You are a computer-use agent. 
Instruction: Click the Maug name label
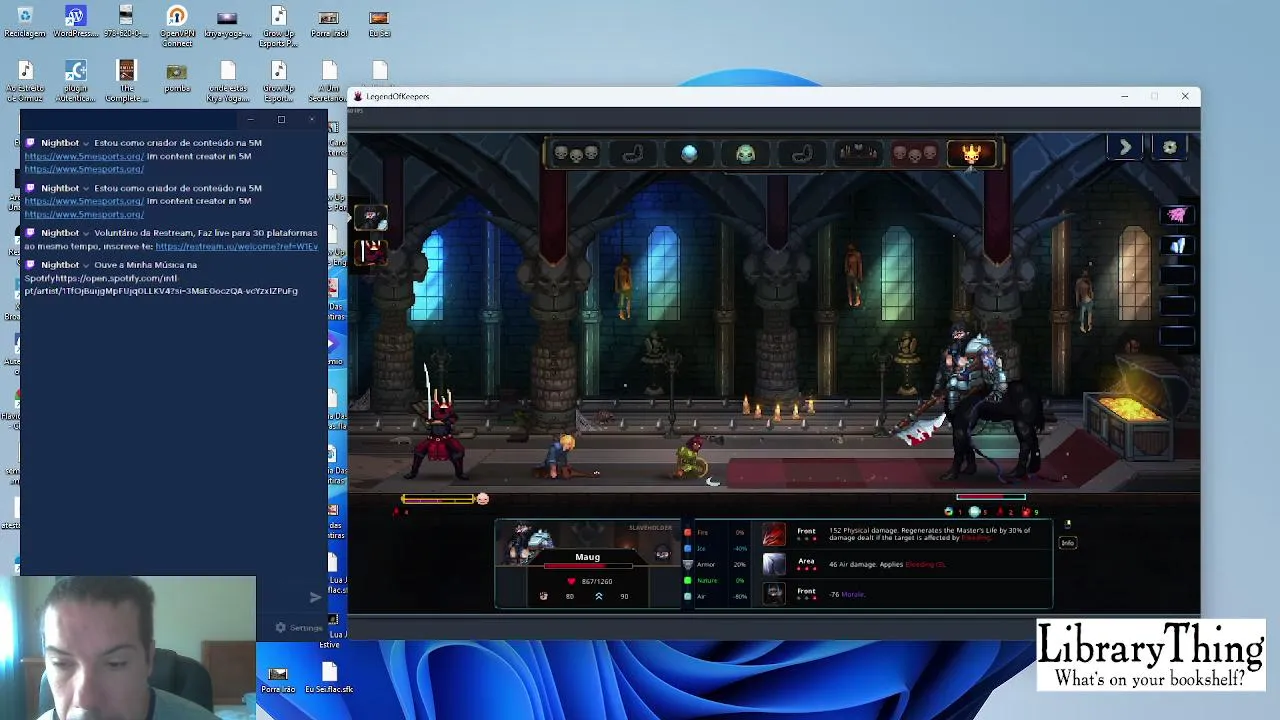[587, 557]
